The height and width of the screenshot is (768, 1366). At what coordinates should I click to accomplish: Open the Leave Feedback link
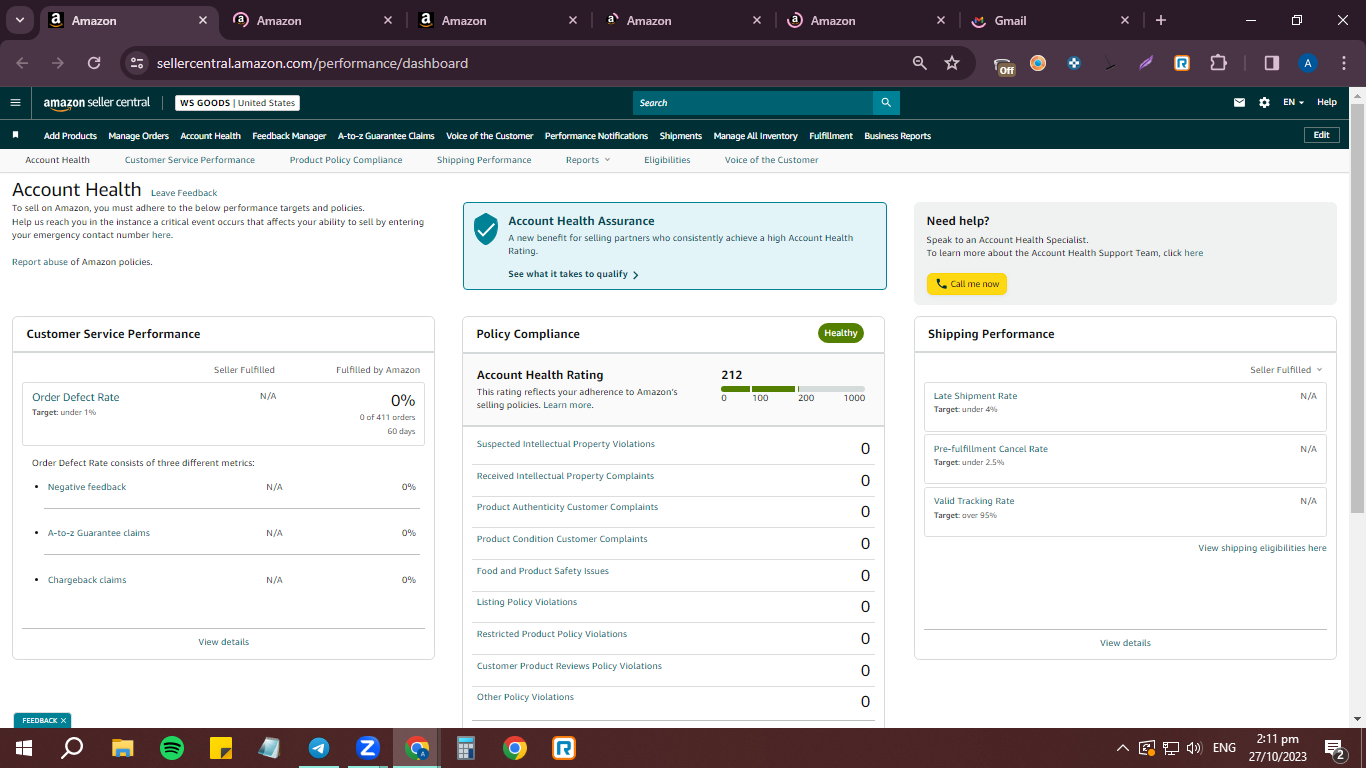pyautogui.click(x=184, y=193)
